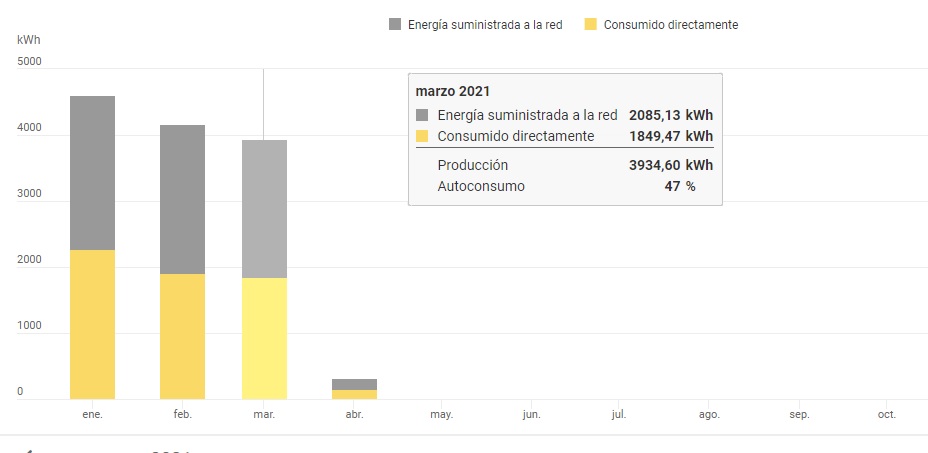Viewport: 928px width, 453px height.
Task: Toggle the 'Energía suministrada a la red' legend label
Action: click(x=484, y=24)
